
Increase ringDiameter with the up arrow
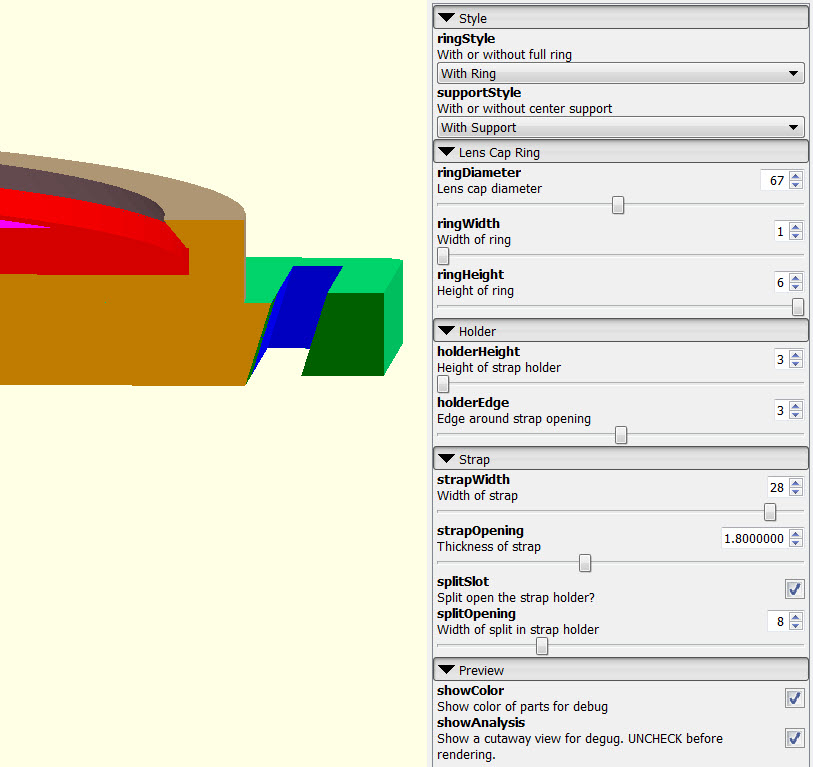click(796, 176)
